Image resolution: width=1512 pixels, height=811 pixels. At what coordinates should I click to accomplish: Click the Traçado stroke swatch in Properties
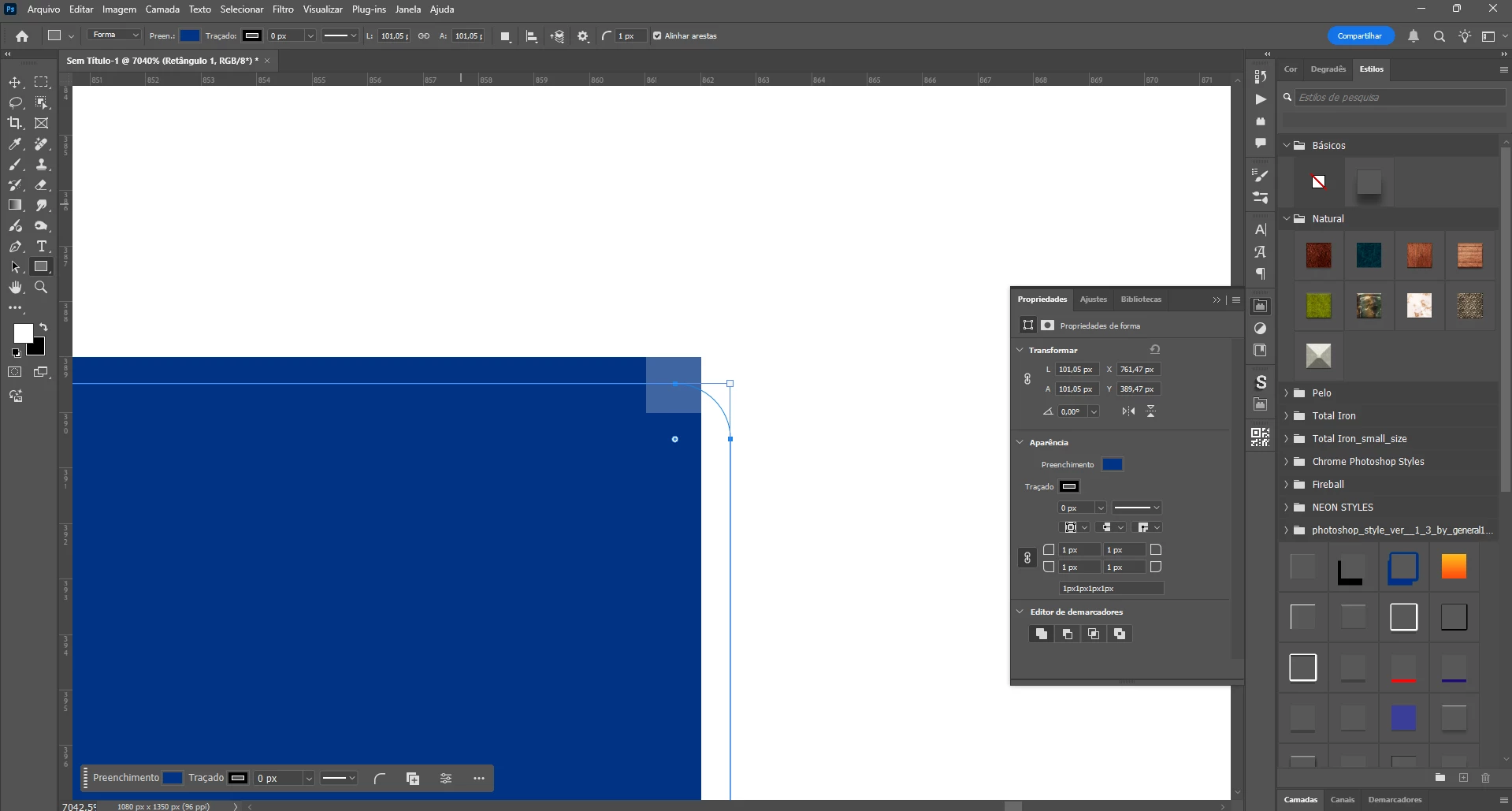click(x=1069, y=486)
